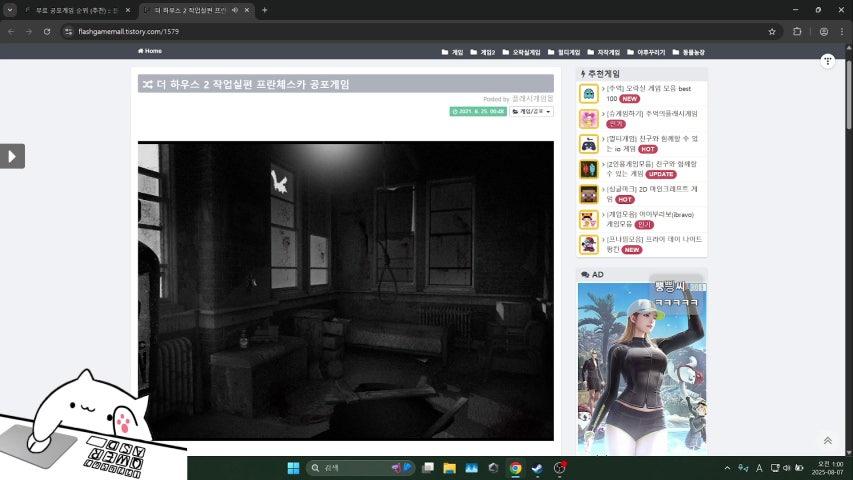
Task: Open the 친구와 함께 io 게임 link
Action: click(x=652, y=144)
